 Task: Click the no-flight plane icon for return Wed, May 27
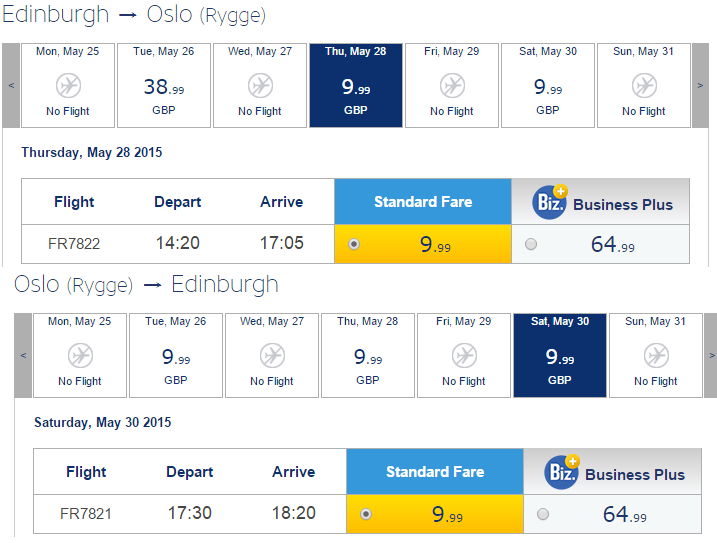pos(273,355)
